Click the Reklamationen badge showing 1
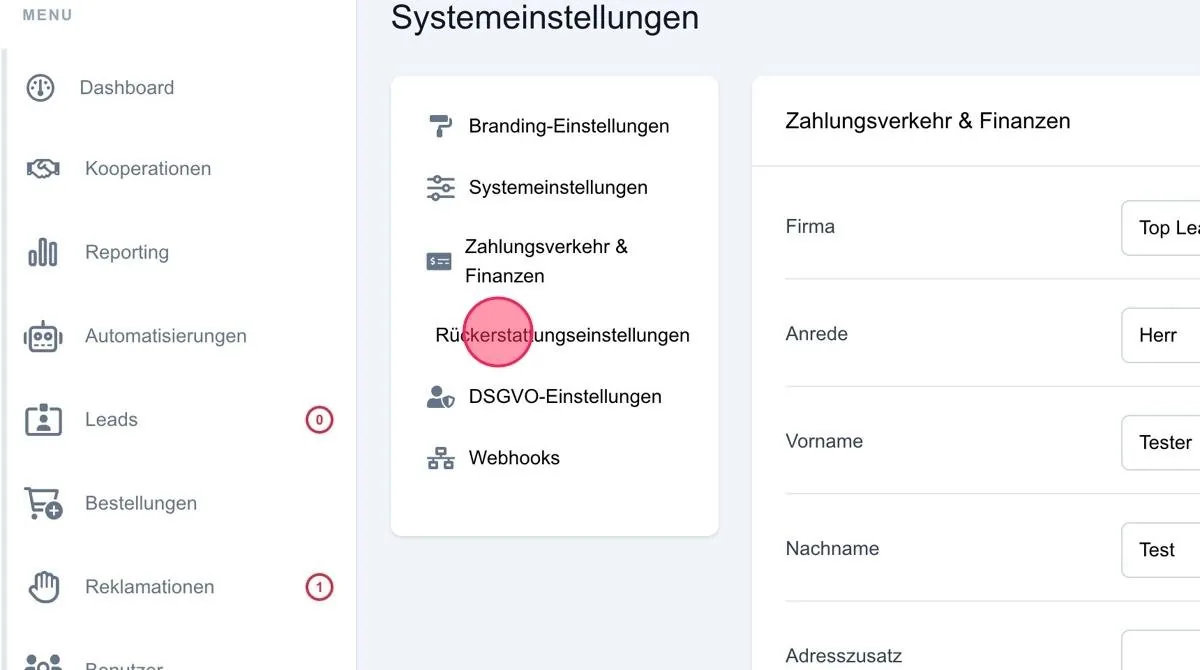1200x670 pixels. click(x=319, y=587)
